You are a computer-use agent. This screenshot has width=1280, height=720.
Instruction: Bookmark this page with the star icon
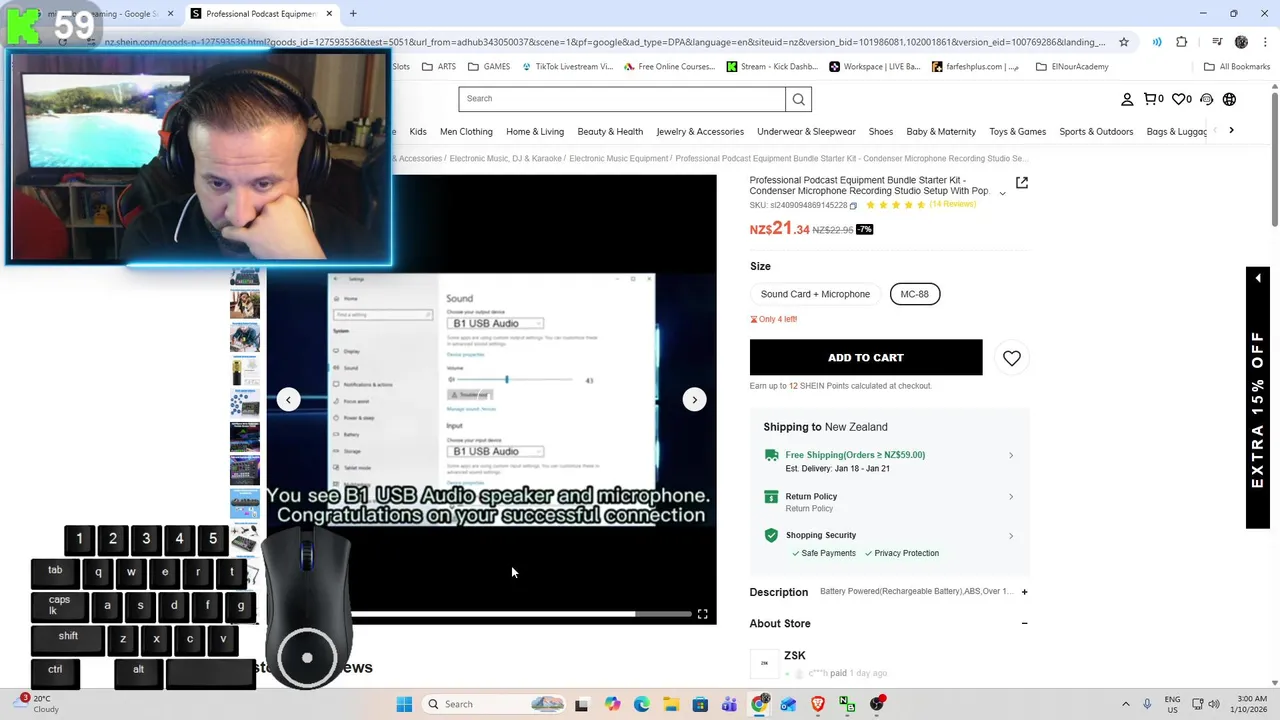[x=1124, y=42]
